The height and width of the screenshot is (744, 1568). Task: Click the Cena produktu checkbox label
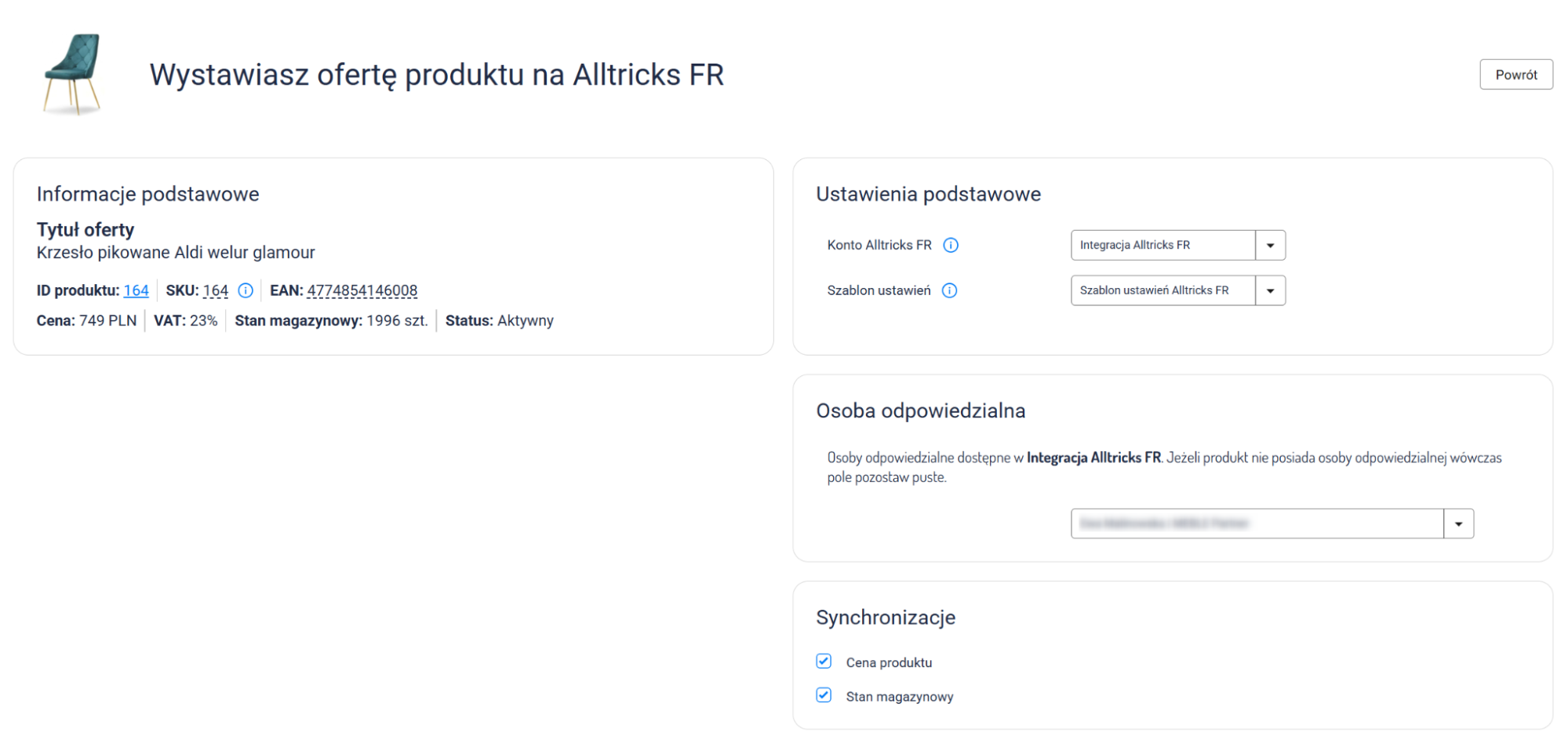889,663
